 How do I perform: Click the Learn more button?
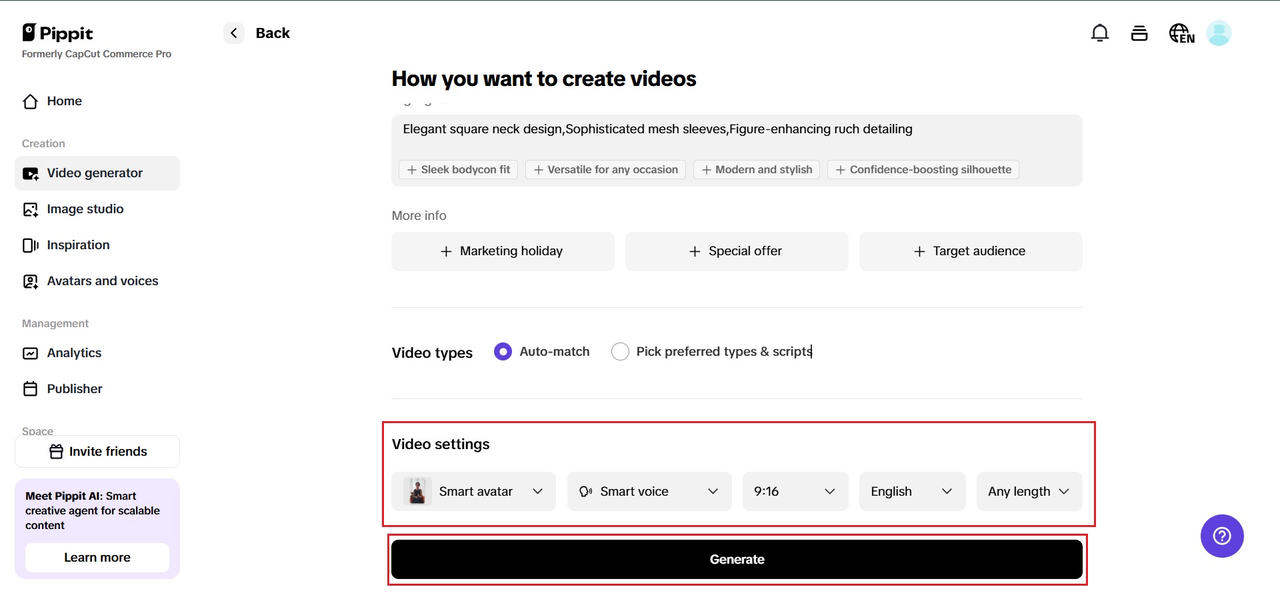coord(97,557)
